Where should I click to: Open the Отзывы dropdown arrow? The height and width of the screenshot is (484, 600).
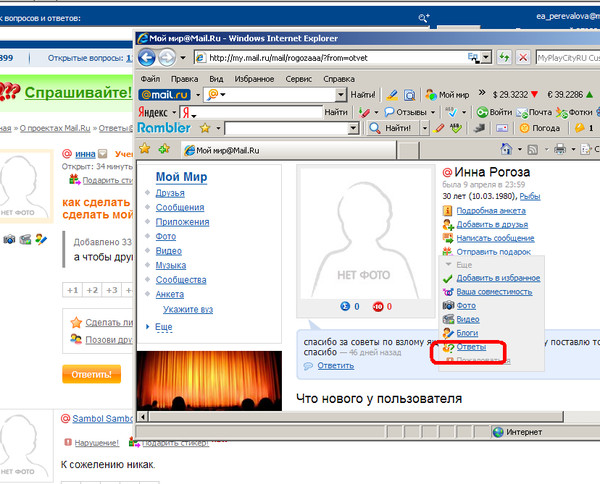[x=433, y=112]
